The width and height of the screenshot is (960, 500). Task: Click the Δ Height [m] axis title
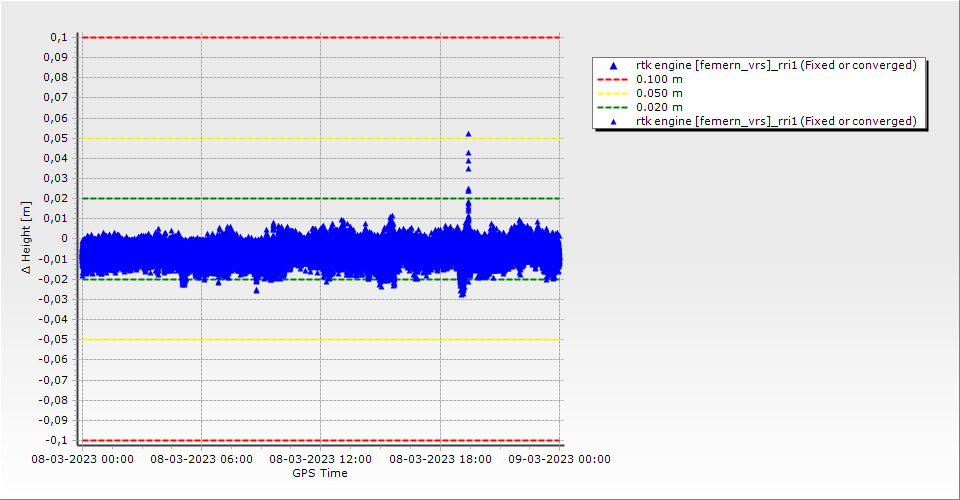click(28, 238)
